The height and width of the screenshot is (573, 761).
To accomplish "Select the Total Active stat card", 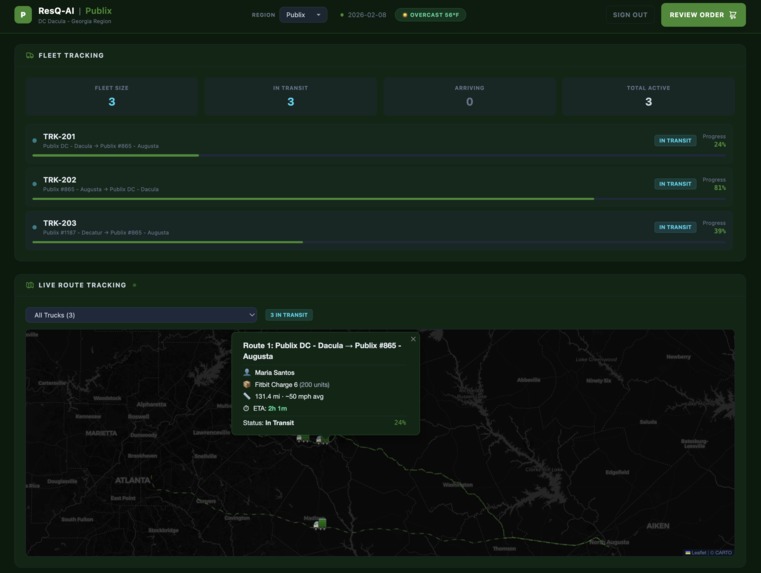I will click(648, 96).
